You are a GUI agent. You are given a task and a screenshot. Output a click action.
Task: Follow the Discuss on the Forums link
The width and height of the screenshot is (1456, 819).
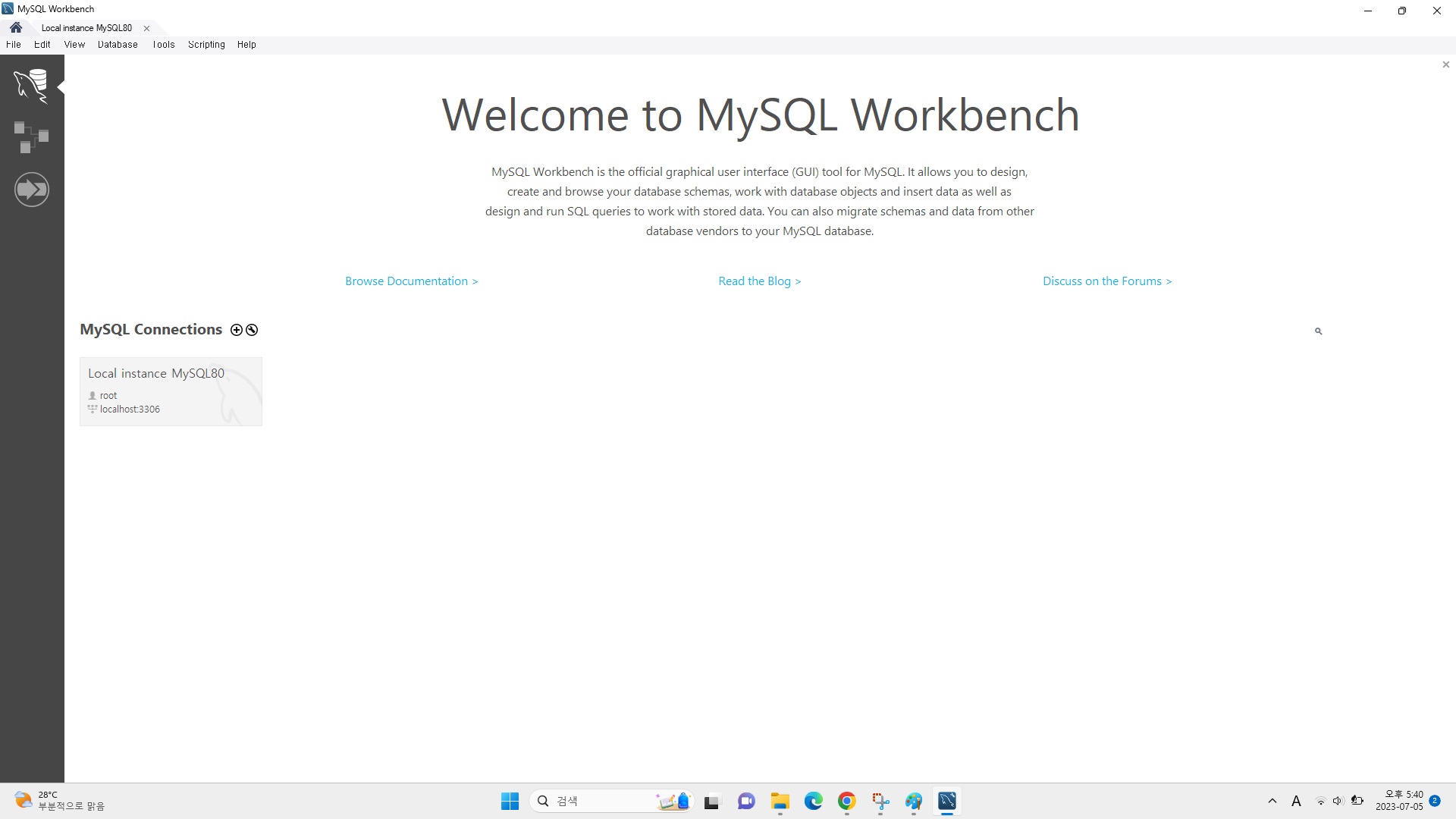(1107, 281)
